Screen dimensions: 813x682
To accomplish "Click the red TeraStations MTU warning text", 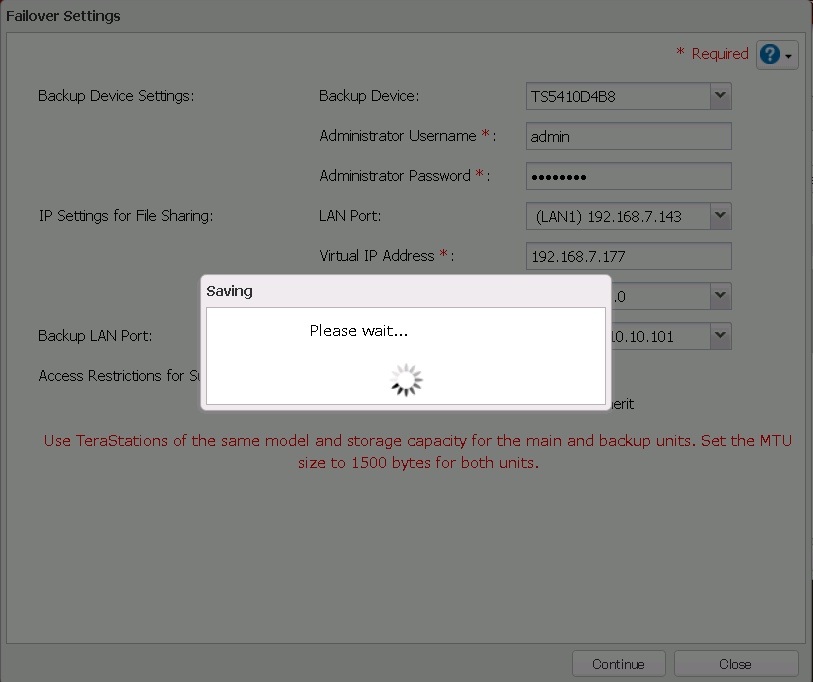I will click(418, 452).
